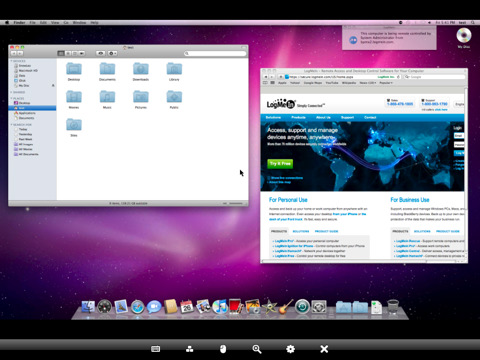Open the Public folder in Finder window
The height and width of the screenshot is (360, 480).
(174, 100)
